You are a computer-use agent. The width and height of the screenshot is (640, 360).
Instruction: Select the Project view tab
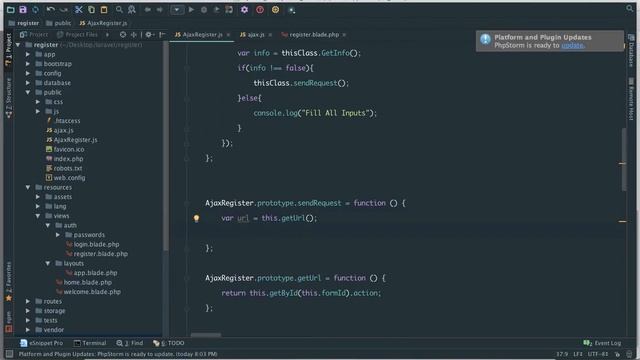point(34,35)
